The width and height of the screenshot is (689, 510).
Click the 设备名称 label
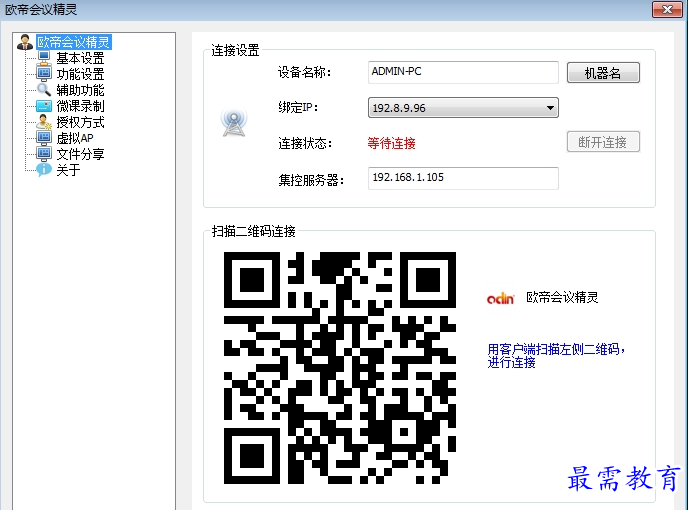coord(304,72)
